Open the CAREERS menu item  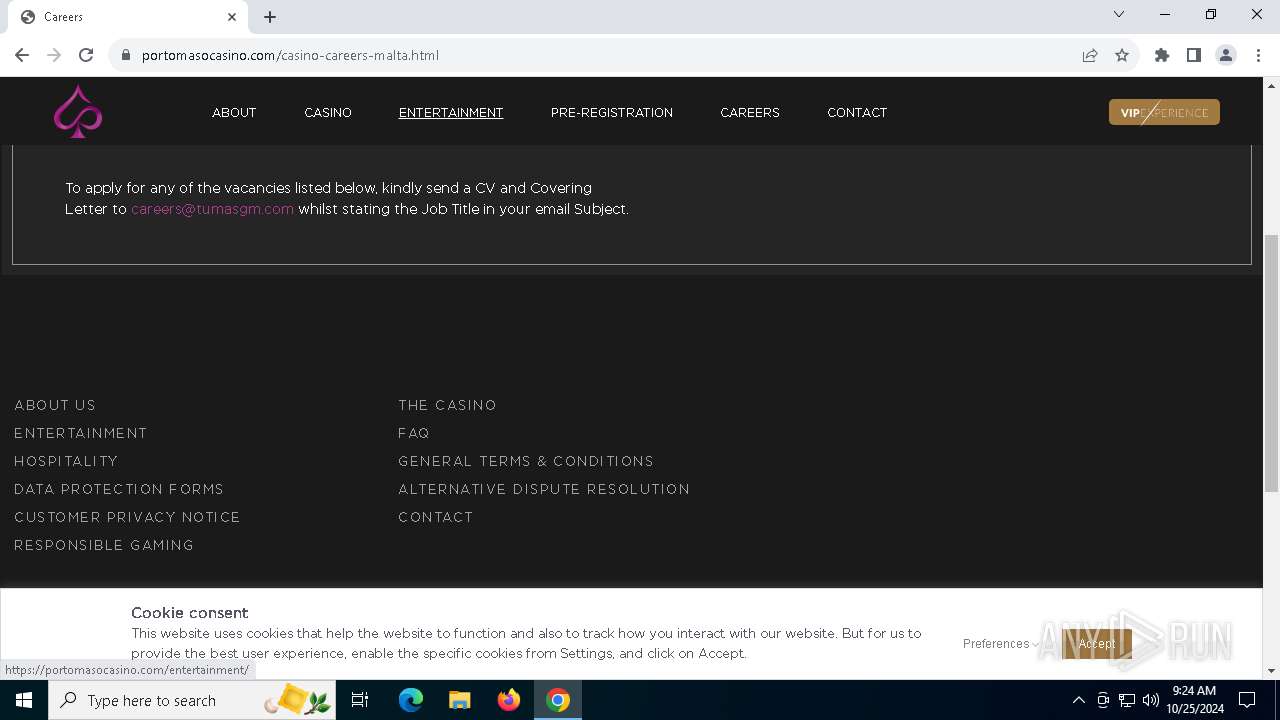point(750,113)
